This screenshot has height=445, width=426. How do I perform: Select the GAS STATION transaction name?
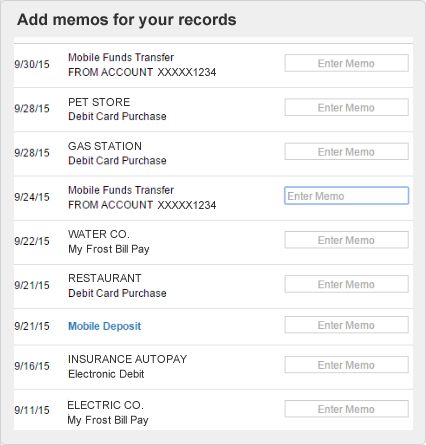[x=105, y=146]
